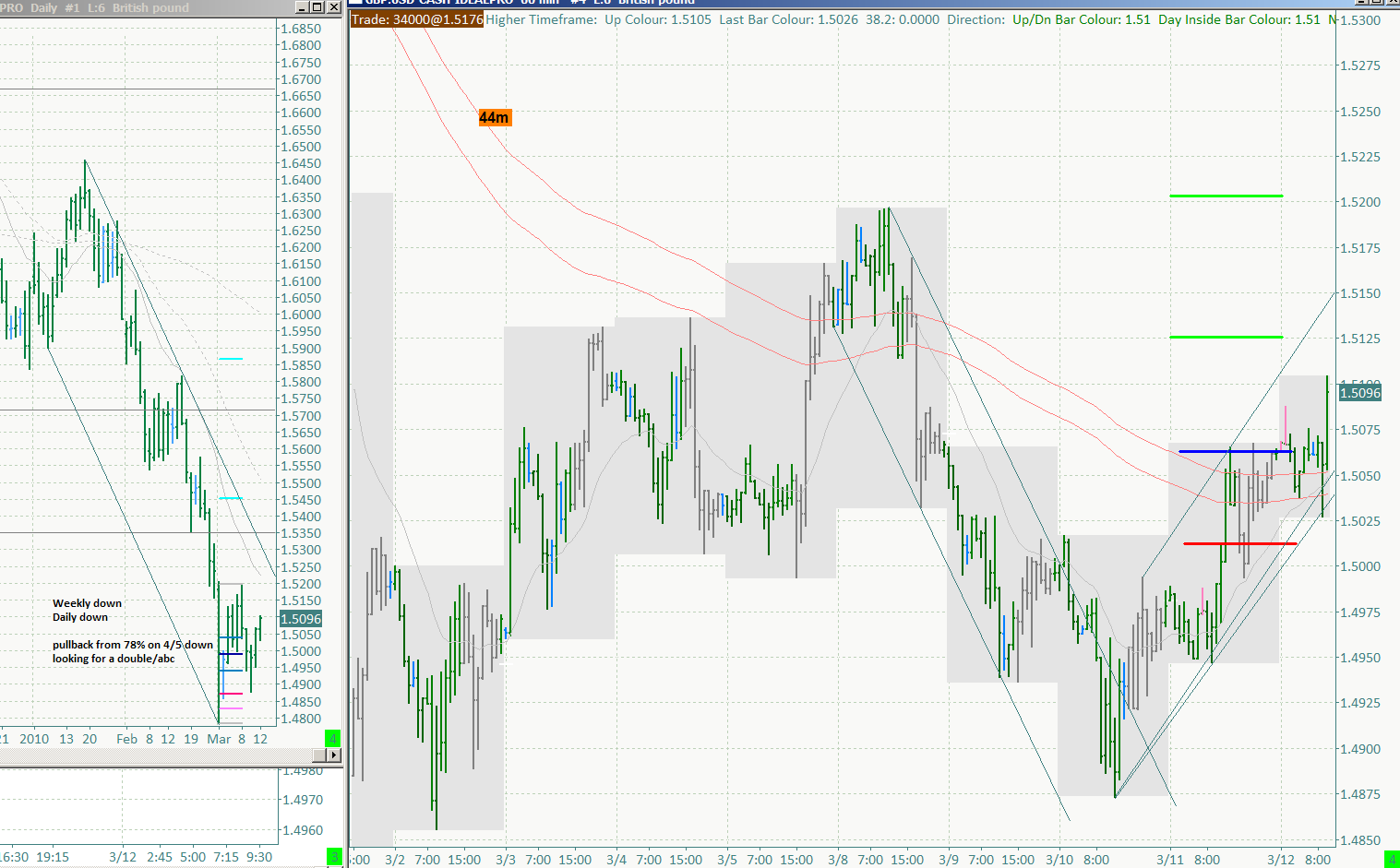Click the dark blue line on the Daily chart
The height and width of the screenshot is (868, 1400).
point(231,654)
